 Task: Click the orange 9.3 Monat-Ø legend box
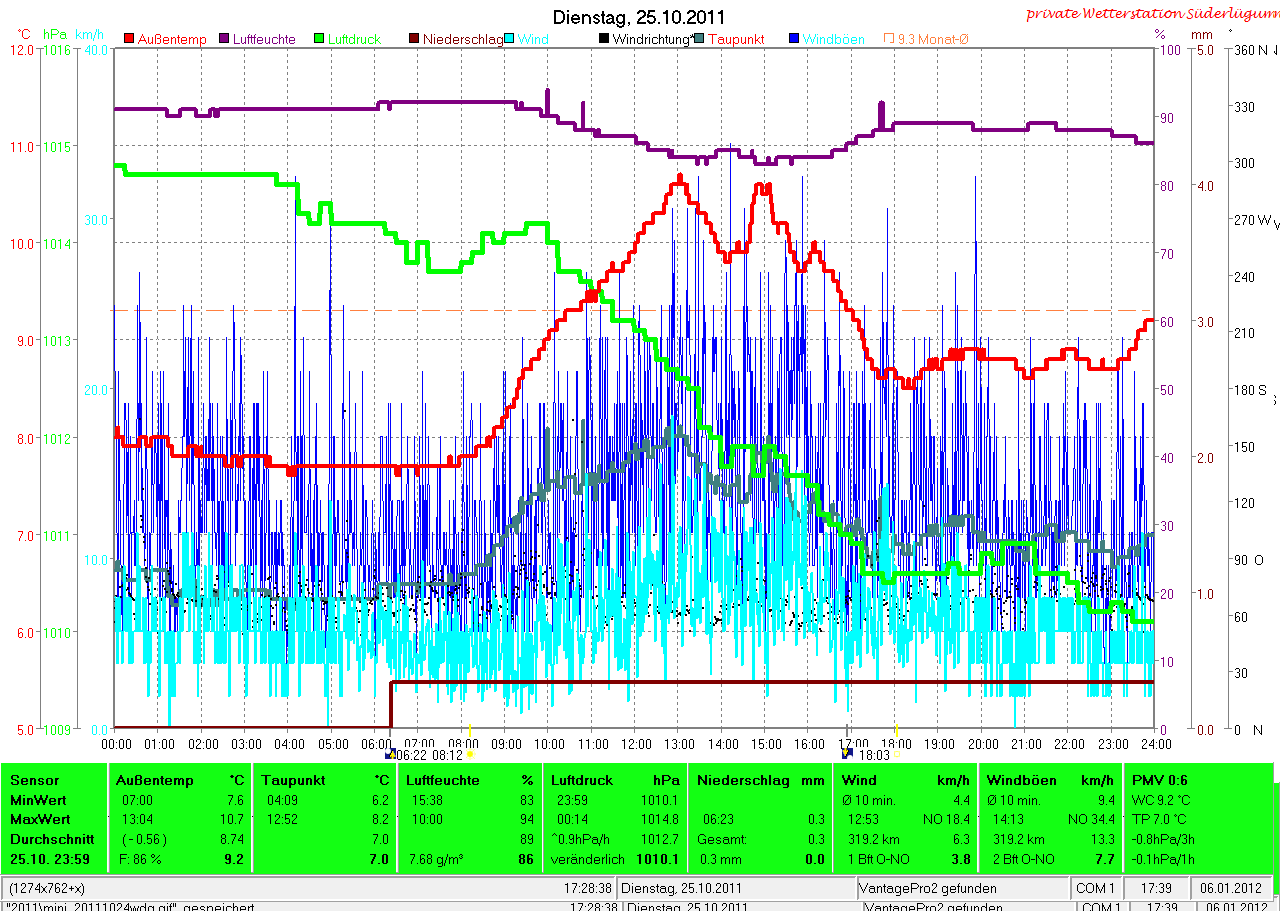coord(889,39)
